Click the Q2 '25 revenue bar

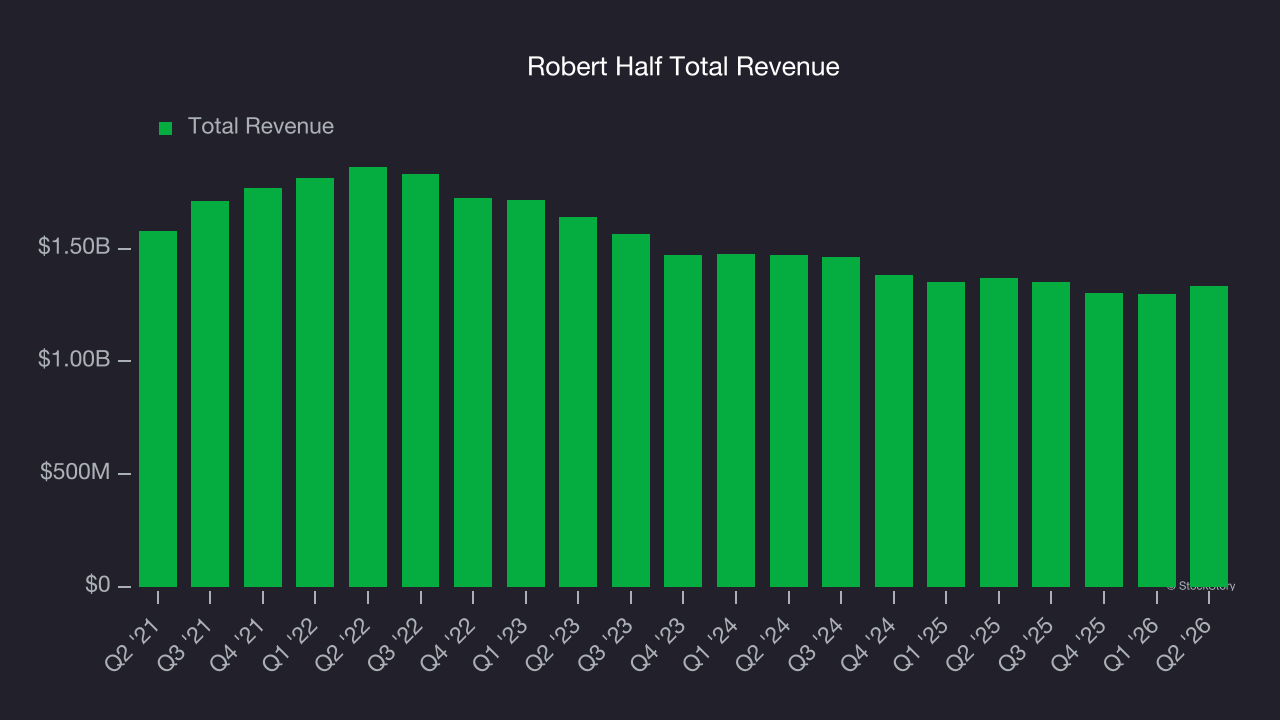[x=999, y=433]
